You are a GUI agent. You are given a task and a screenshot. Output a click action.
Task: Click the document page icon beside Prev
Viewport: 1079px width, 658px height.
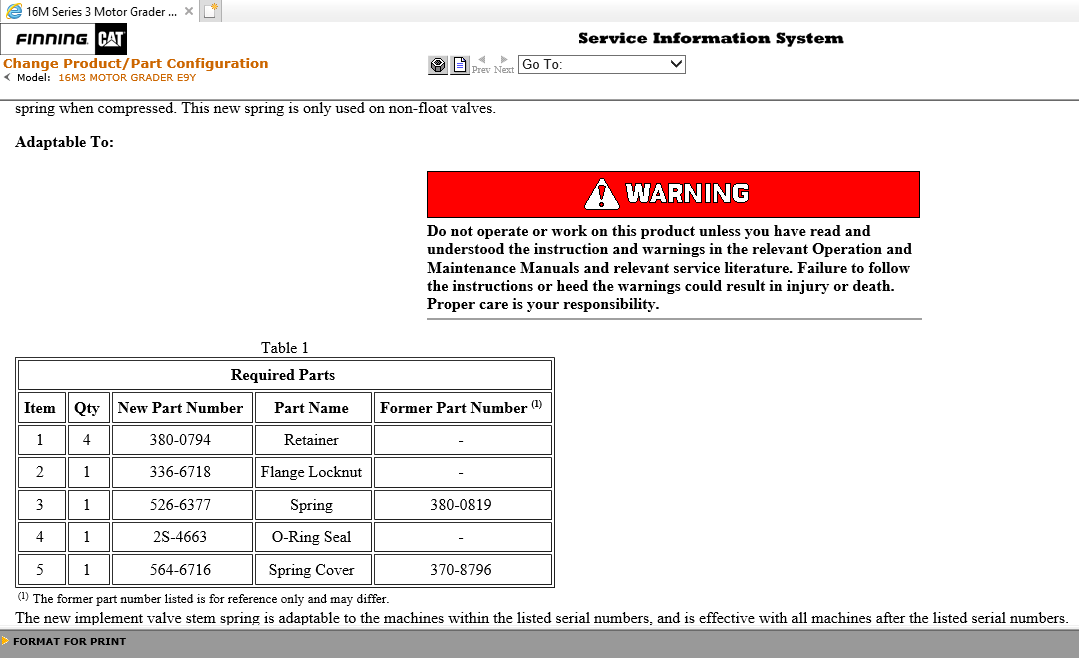point(460,65)
